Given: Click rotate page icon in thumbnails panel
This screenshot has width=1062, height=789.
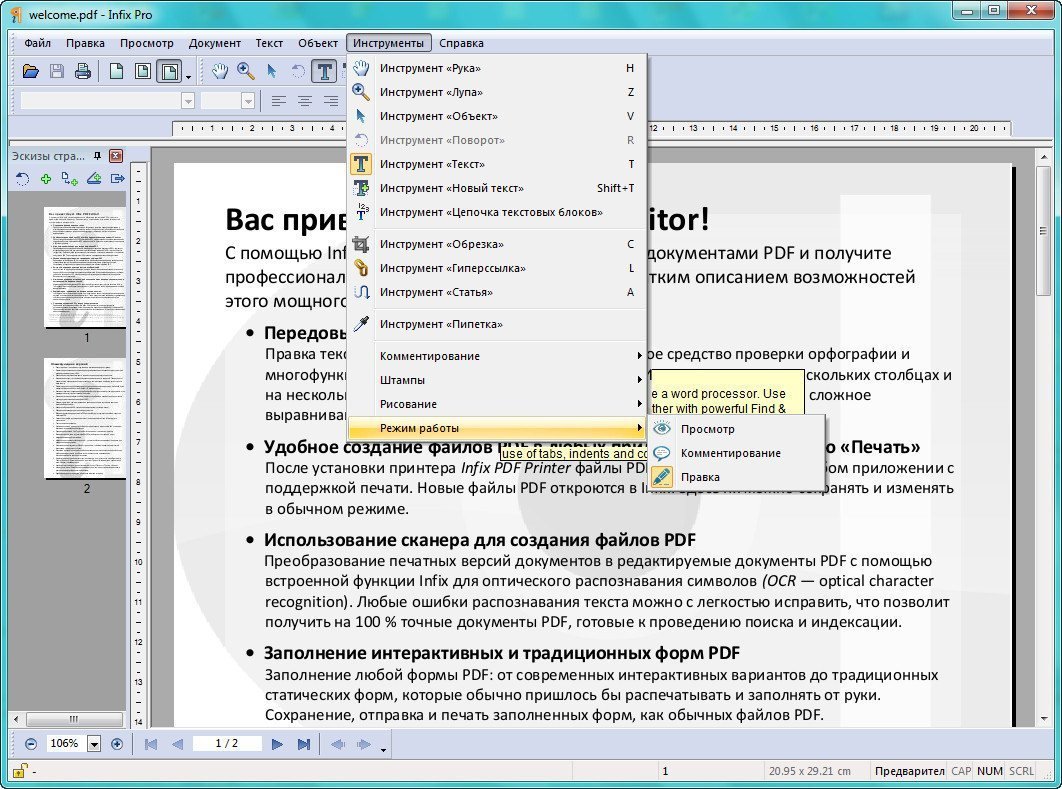Looking at the screenshot, I should pos(22,179).
